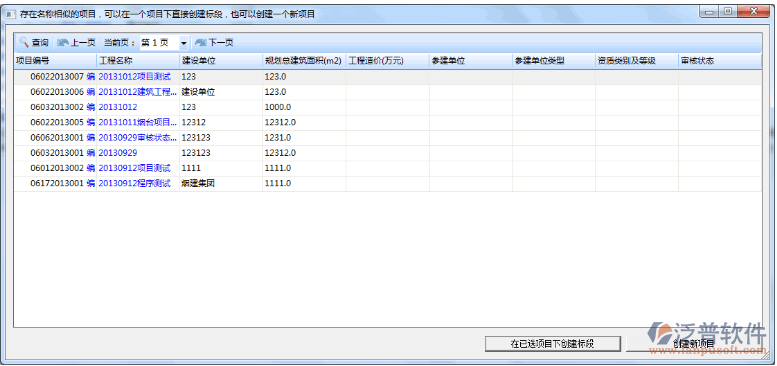Click the magnifier Query icon in toolbar
The height and width of the screenshot is (366, 777).
pos(24,43)
